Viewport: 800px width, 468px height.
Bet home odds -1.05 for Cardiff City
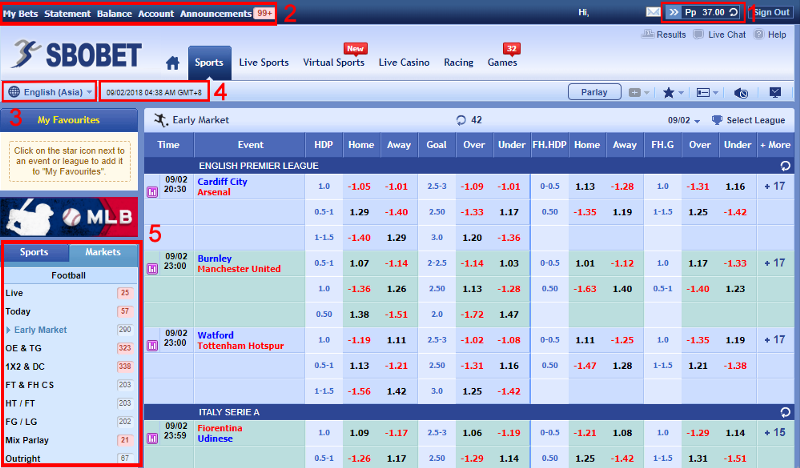click(359, 187)
